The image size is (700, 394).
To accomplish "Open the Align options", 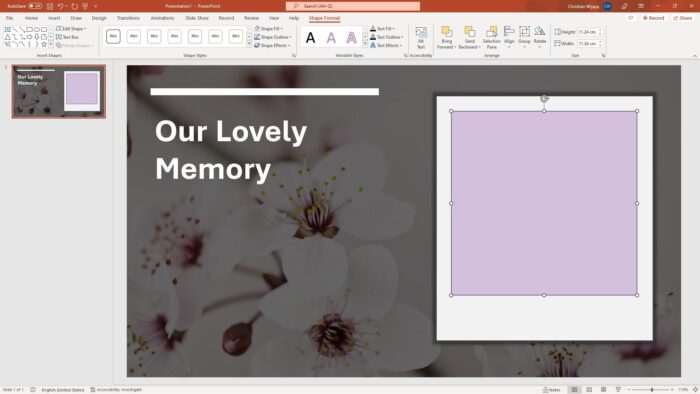I will [x=509, y=37].
